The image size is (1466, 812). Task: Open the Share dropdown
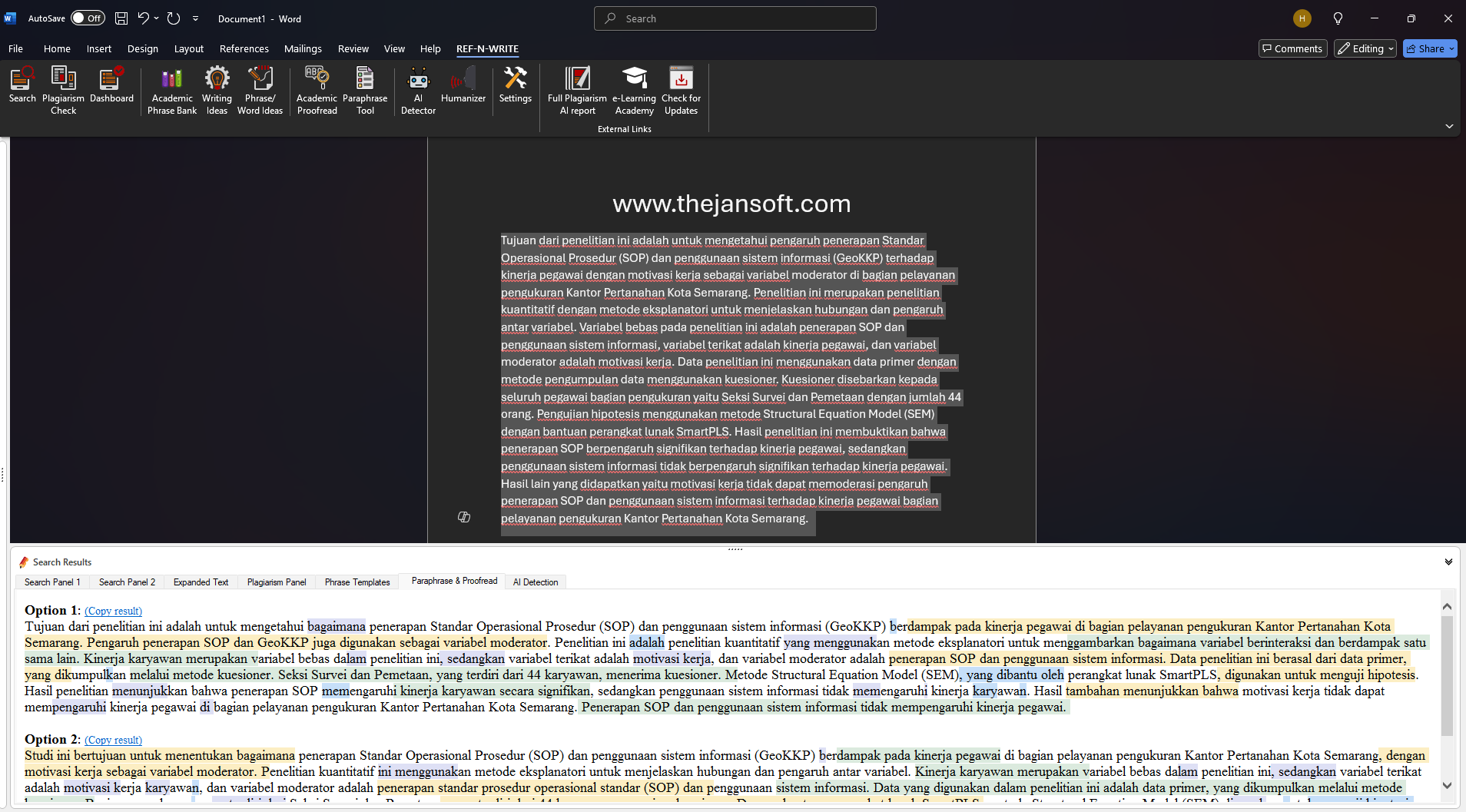coord(1452,48)
